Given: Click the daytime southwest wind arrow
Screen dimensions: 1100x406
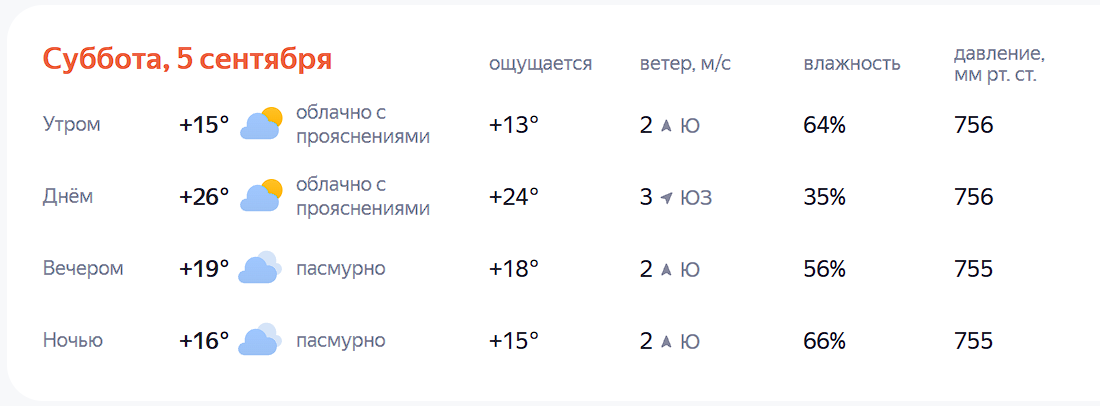Looking at the screenshot, I should (666, 198).
